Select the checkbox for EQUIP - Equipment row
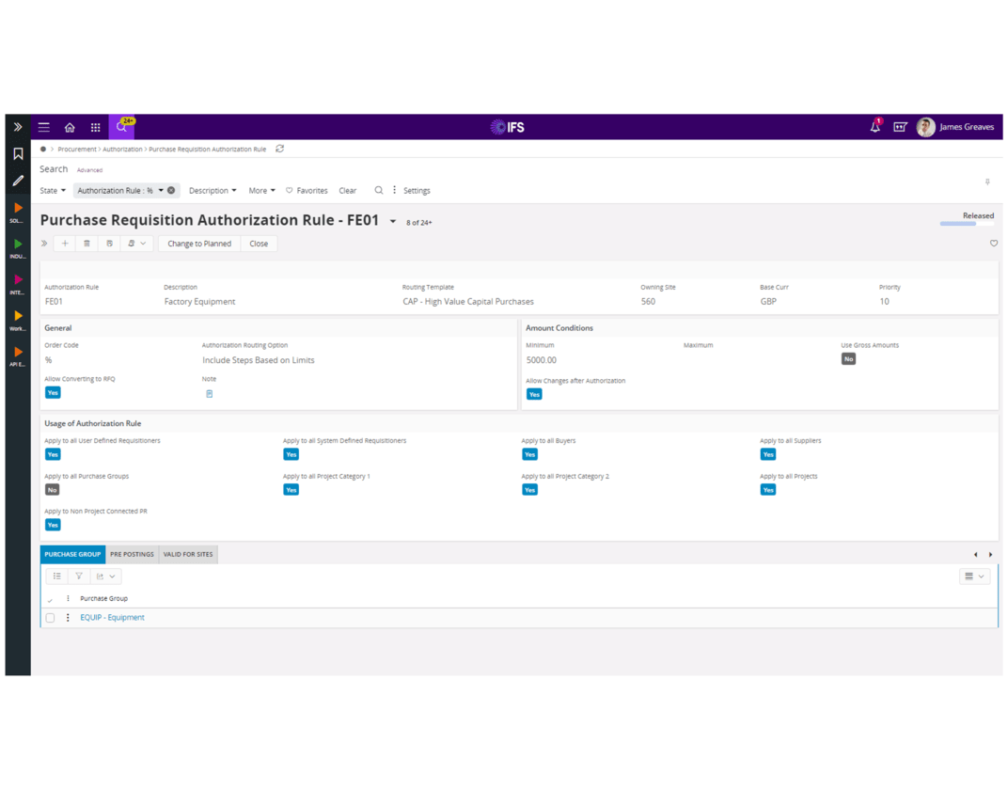1008x790 pixels. click(x=50, y=617)
